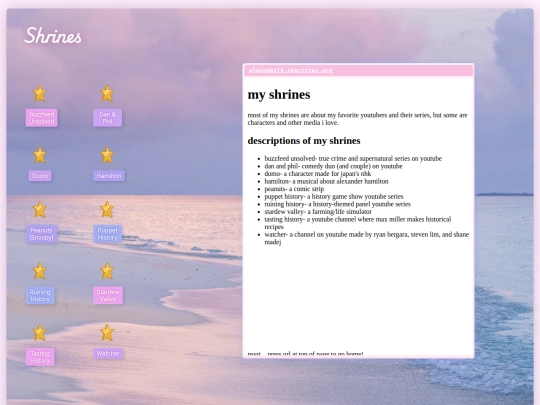Click the star above Tasting History
This screenshot has width=540, height=405.
(x=40, y=333)
